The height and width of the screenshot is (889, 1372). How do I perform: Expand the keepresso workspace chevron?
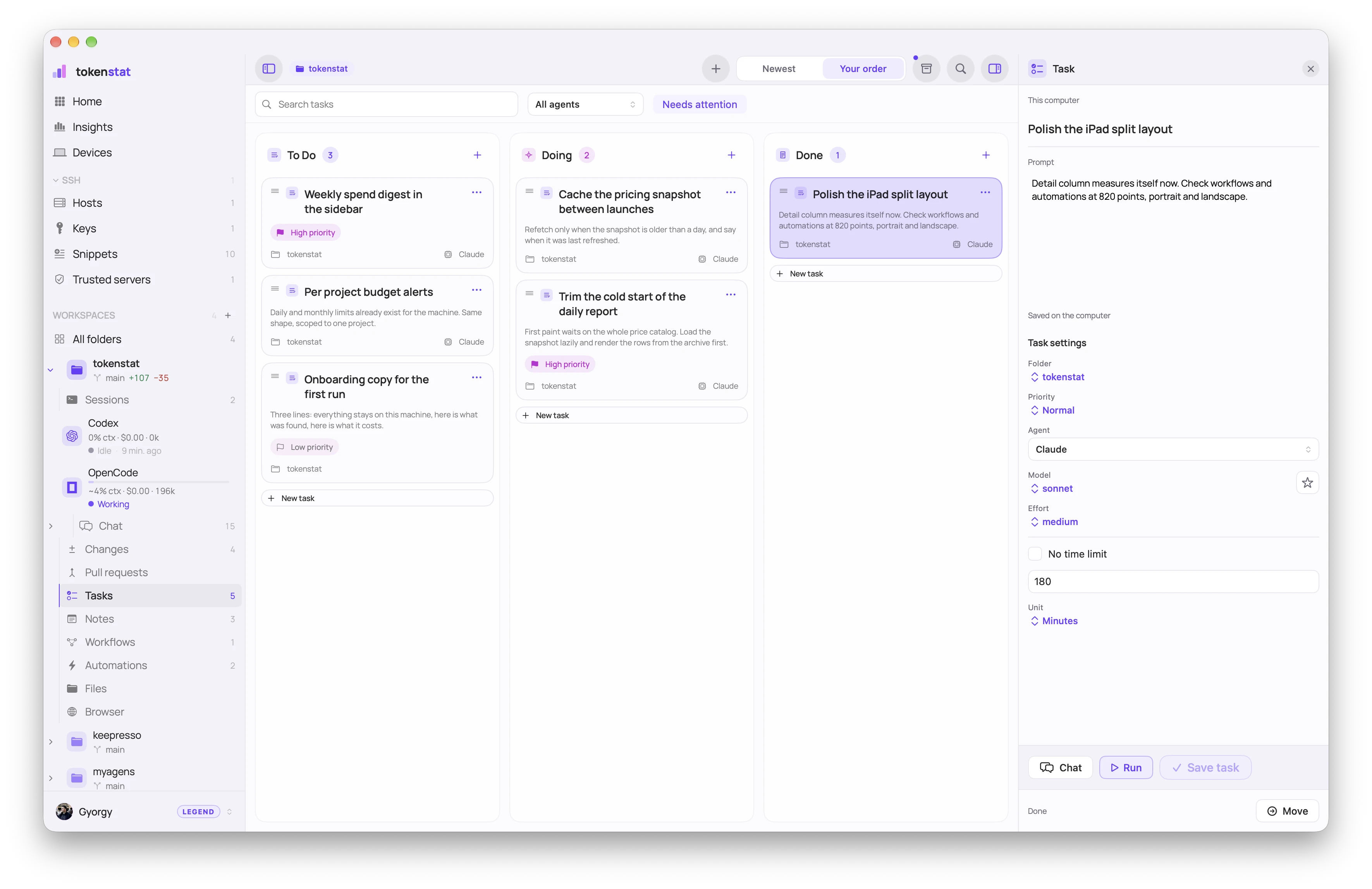pos(51,741)
